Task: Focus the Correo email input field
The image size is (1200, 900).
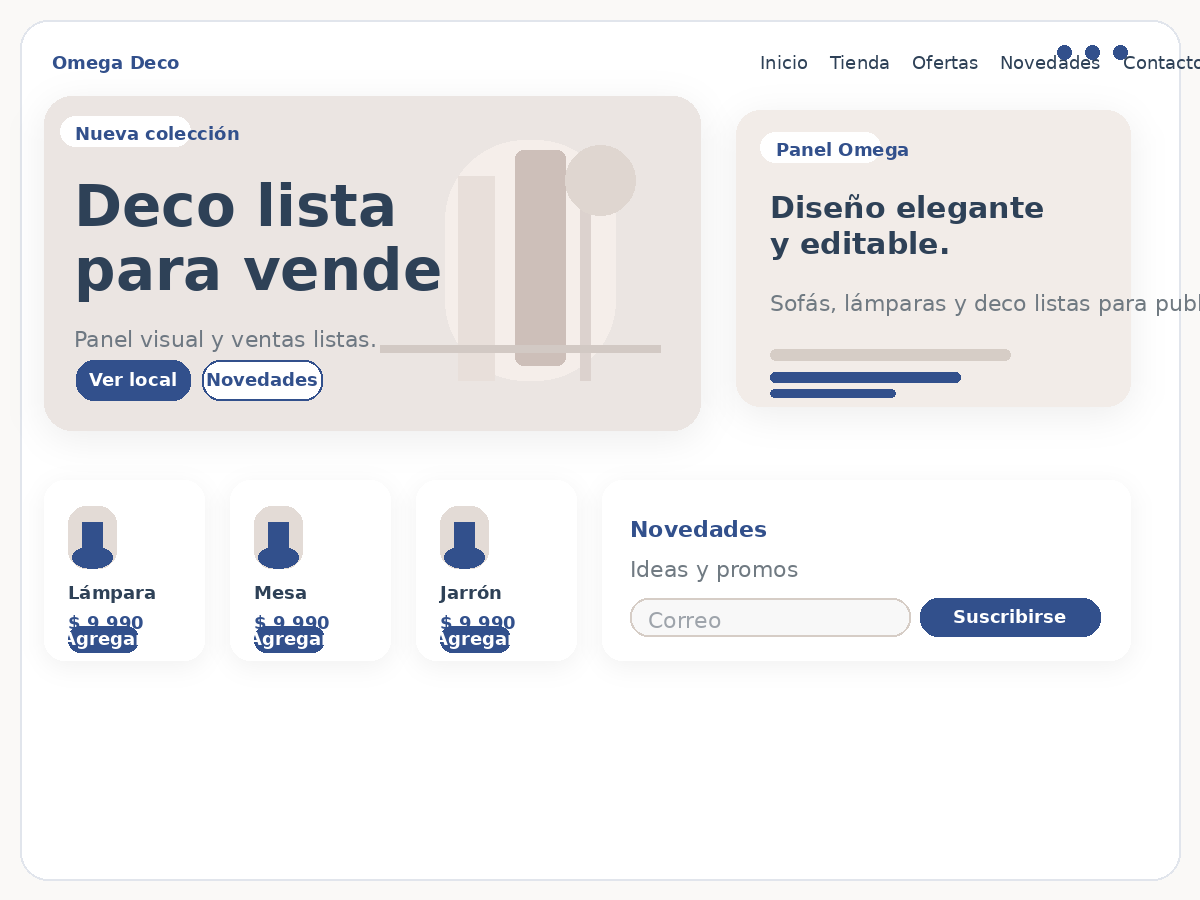Action: pos(770,618)
